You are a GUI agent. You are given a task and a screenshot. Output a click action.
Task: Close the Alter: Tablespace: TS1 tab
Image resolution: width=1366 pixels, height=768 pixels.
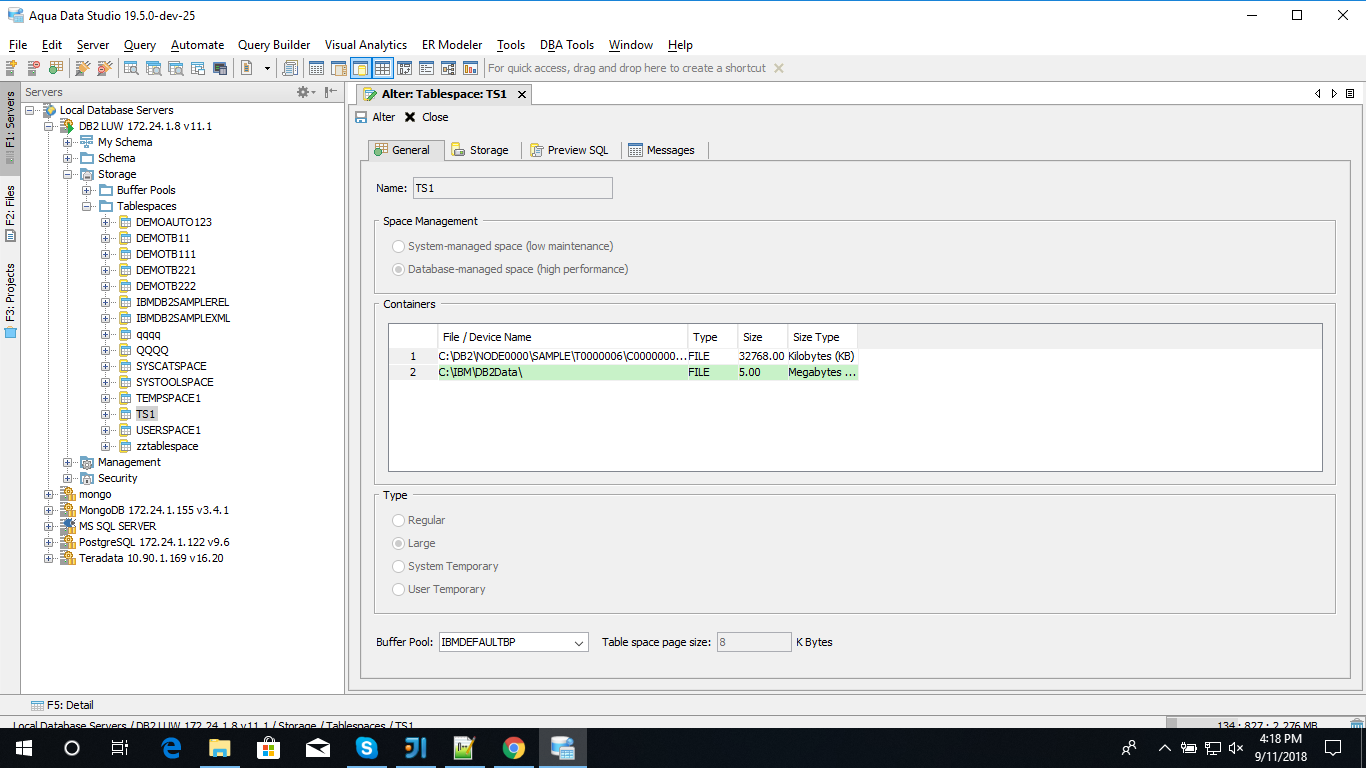(x=522, y=94)
